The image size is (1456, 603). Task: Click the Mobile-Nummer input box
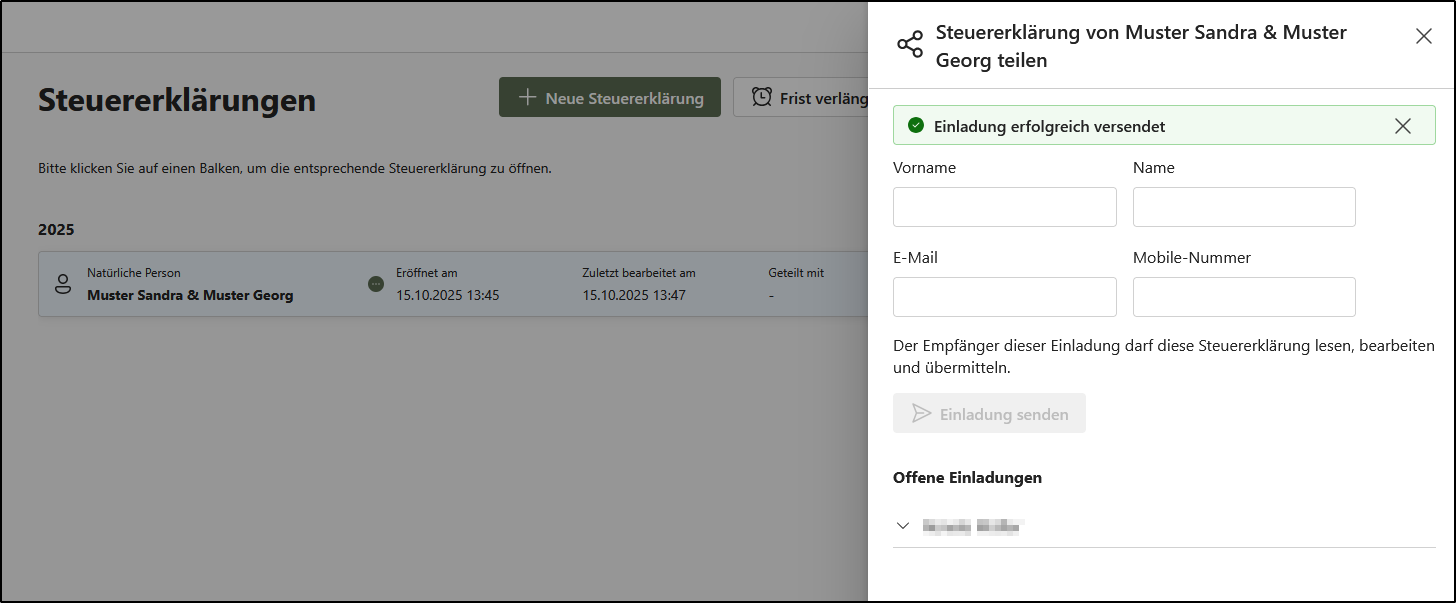[1244, 297]
